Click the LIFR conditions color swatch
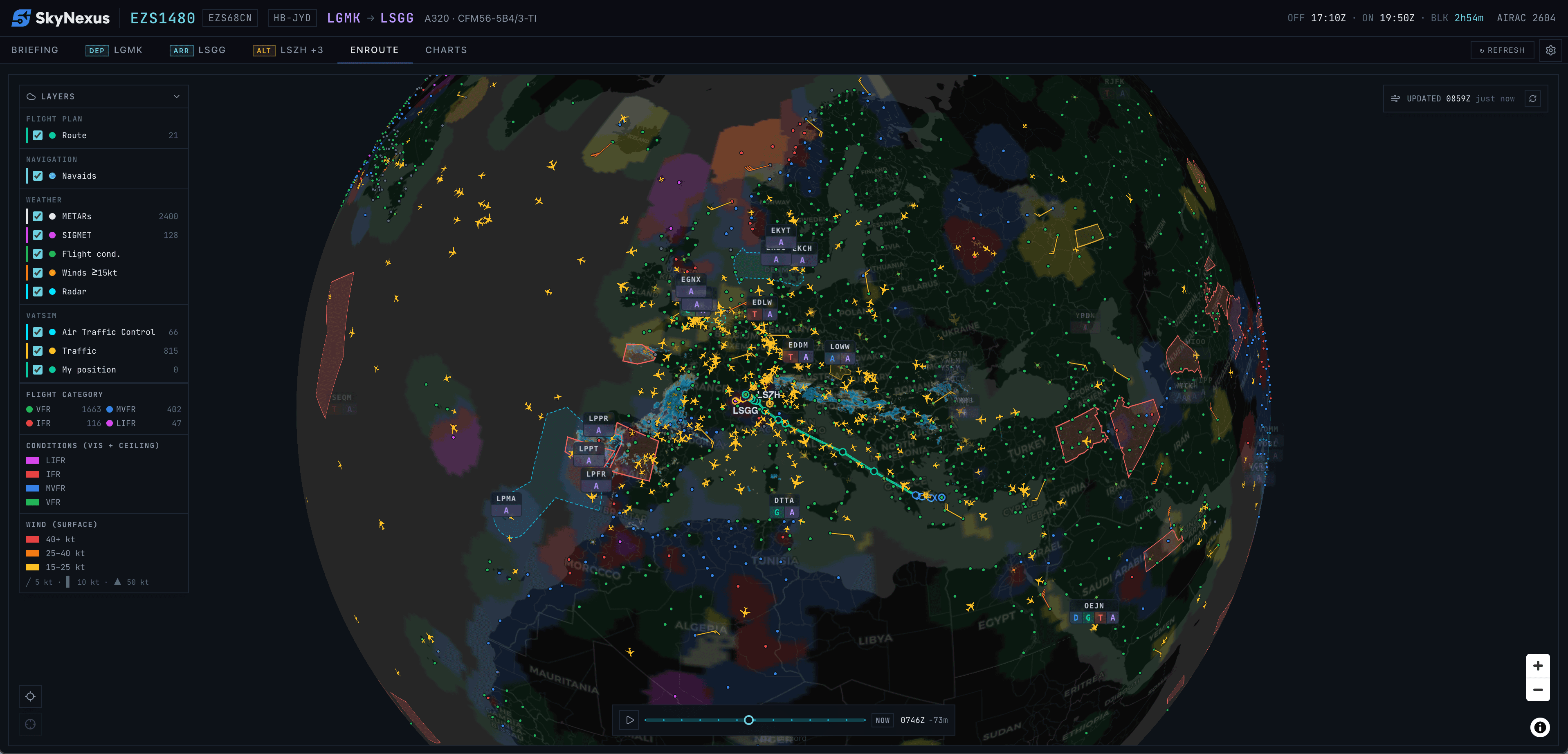1568x754 pixels. (x=33, y=461)
